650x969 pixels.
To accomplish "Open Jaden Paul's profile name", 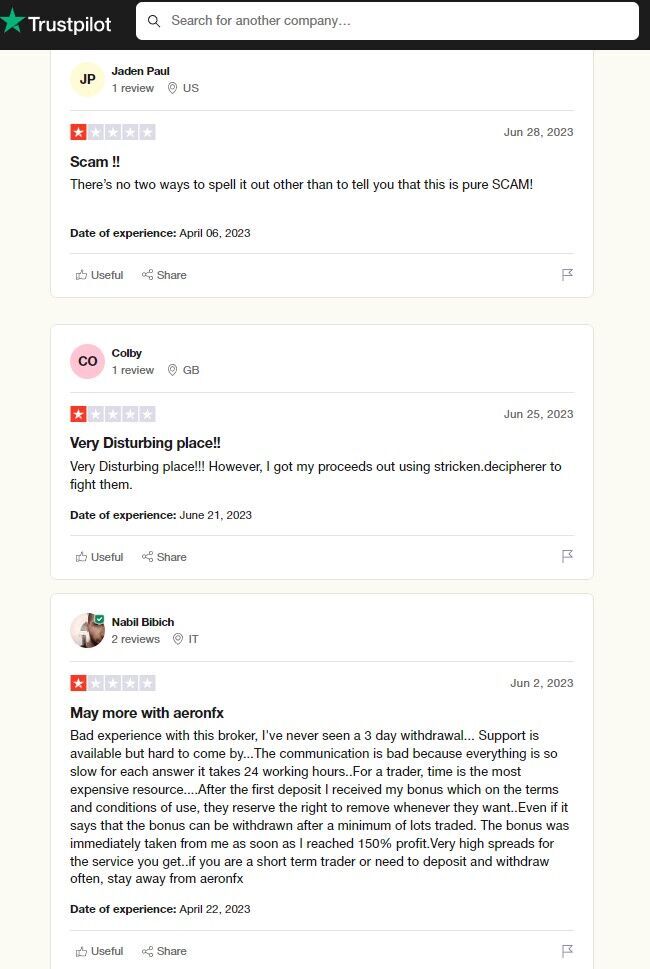I will (140, 71).
